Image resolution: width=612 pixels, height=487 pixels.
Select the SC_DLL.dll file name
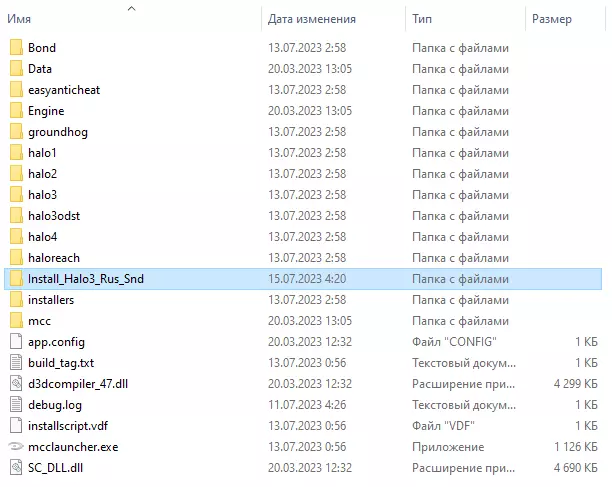coord(55,468)
